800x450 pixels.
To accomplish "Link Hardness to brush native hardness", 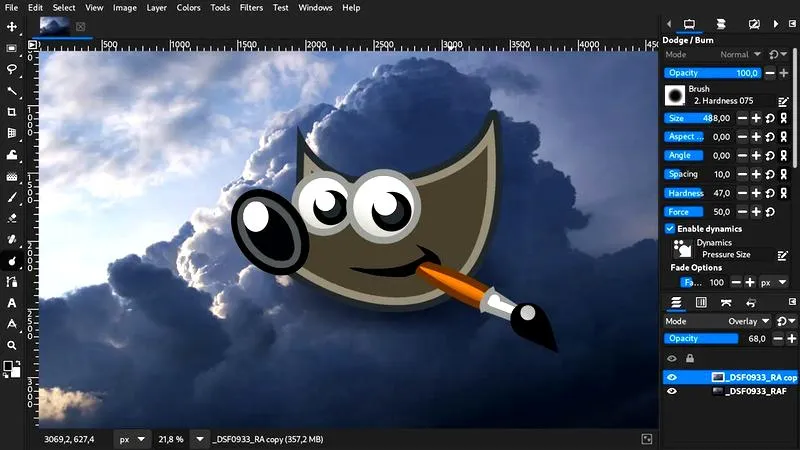I will click(784, 193).
